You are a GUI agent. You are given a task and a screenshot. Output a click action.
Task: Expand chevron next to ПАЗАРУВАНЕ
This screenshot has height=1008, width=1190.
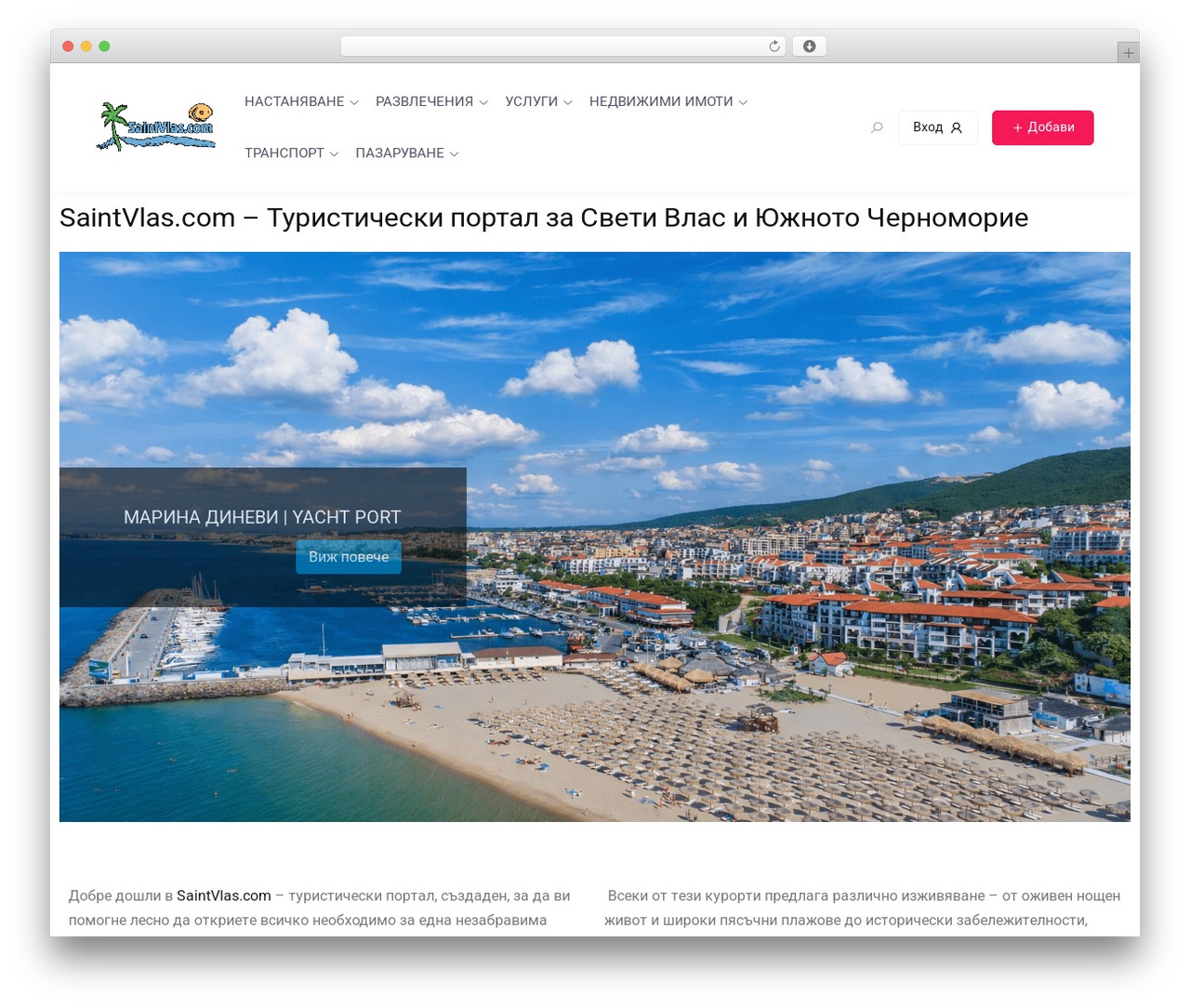point(454,154)
